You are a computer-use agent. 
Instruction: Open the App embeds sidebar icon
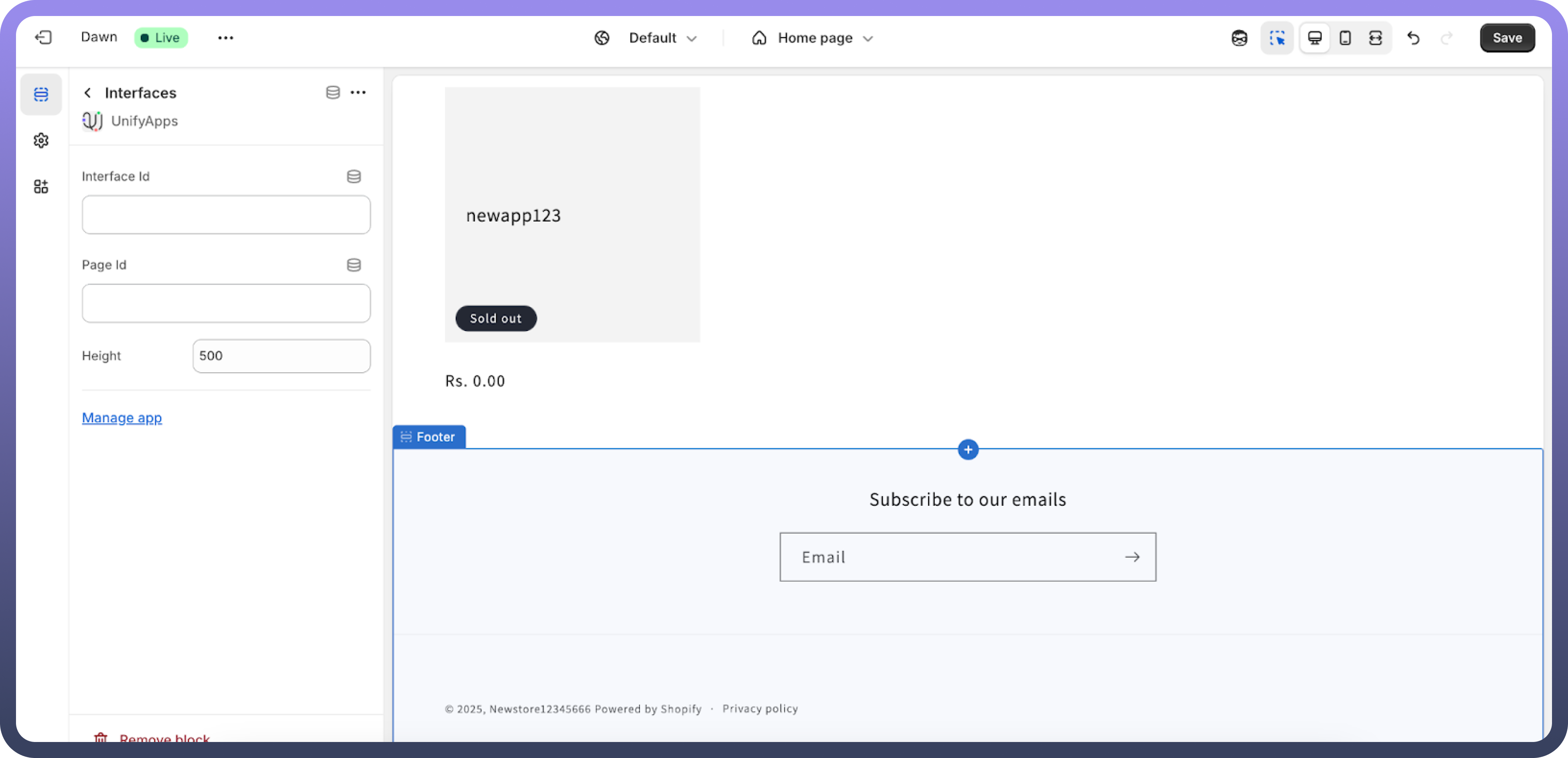[x=41, y=186]
